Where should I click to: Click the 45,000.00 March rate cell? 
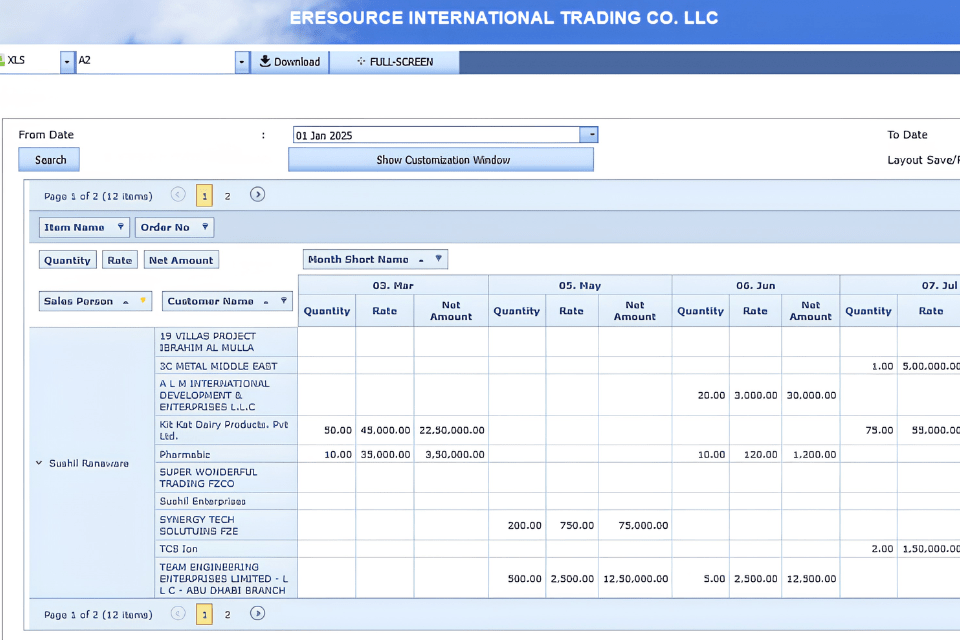point(384,430)
